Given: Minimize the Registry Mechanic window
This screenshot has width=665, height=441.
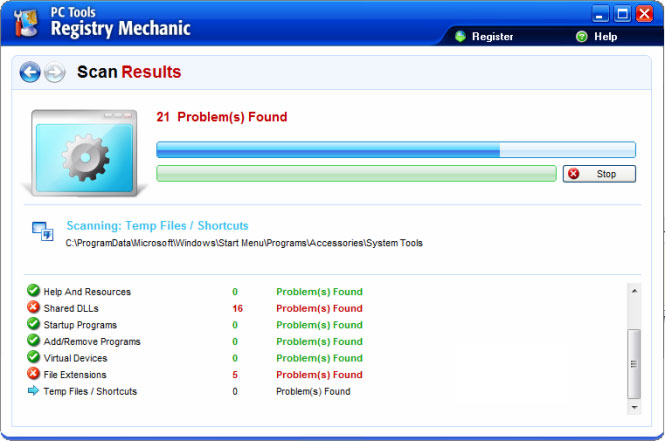Looking at the screenshot, I should click(x=600, y=14).
